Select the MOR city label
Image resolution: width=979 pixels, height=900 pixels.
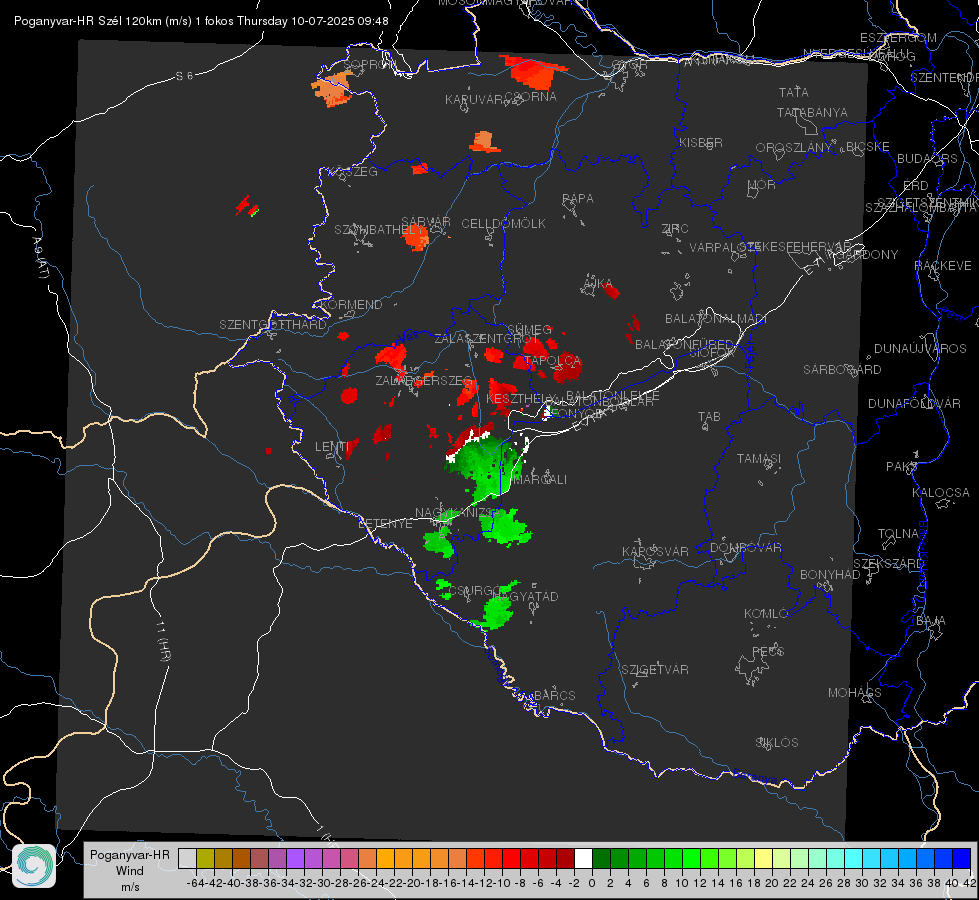click(762, 185)
